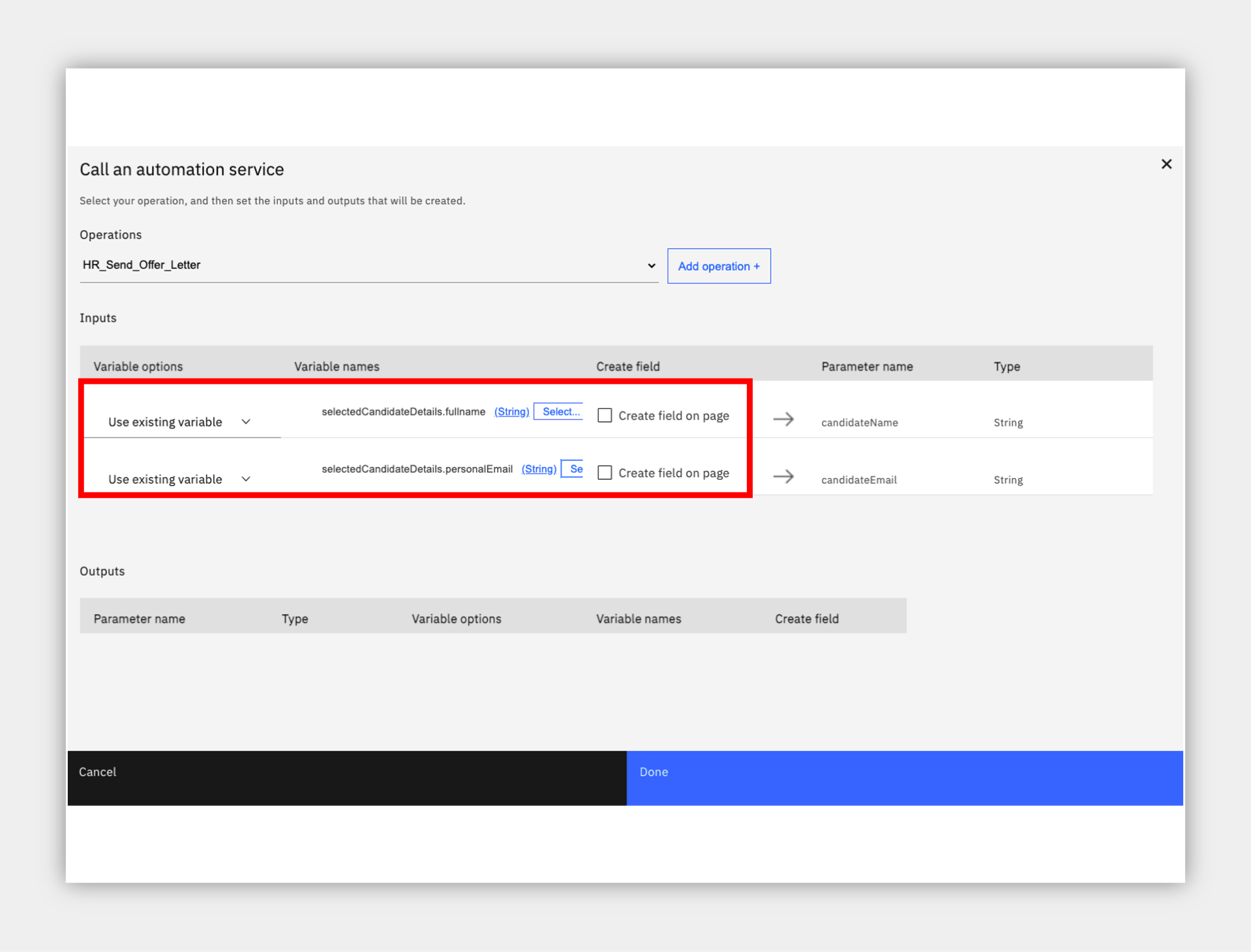Select the candidateEmail parameter text

[858, 480]
